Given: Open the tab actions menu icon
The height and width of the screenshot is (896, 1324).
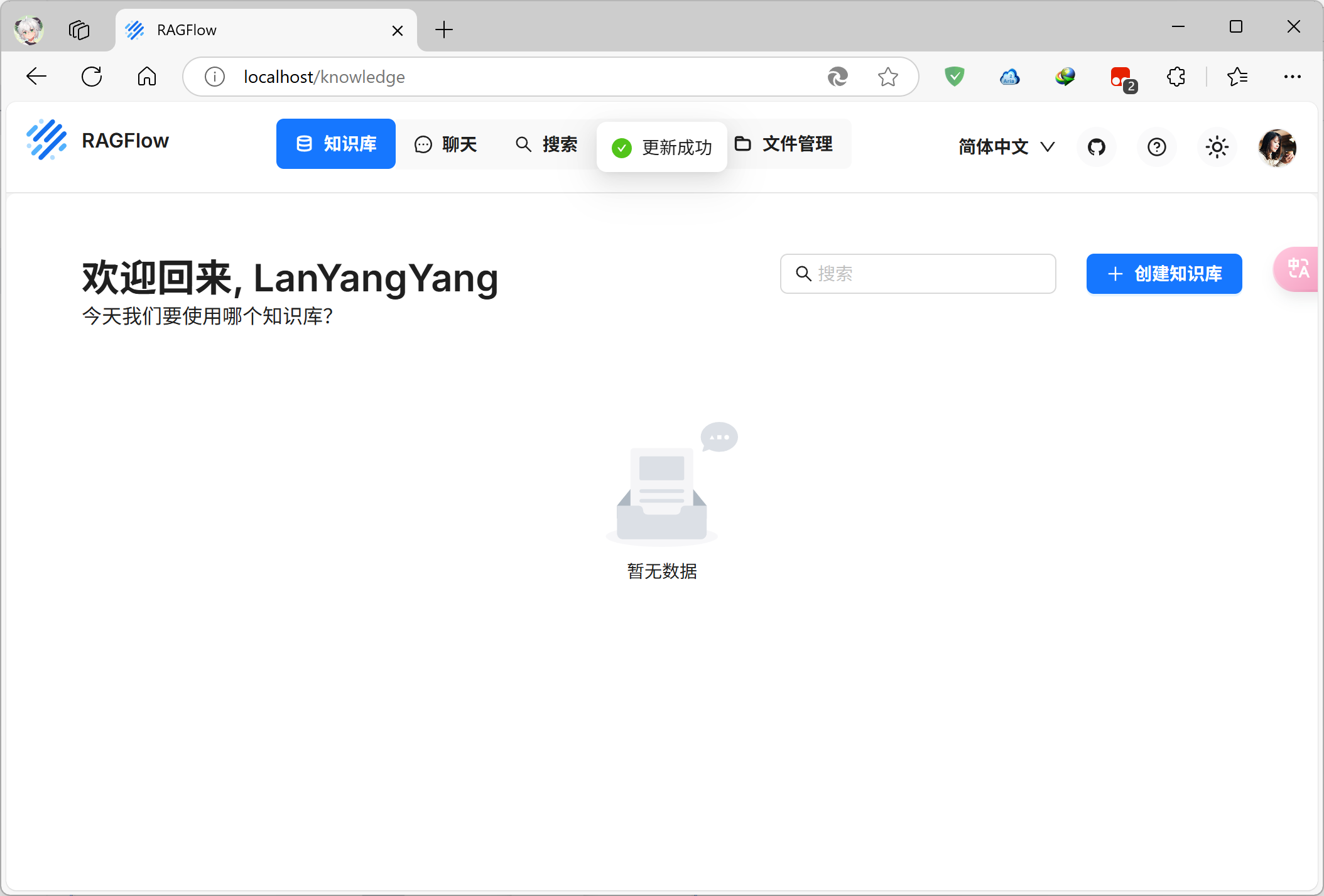Looking at the screenshot, I should [x=79, y=30].
